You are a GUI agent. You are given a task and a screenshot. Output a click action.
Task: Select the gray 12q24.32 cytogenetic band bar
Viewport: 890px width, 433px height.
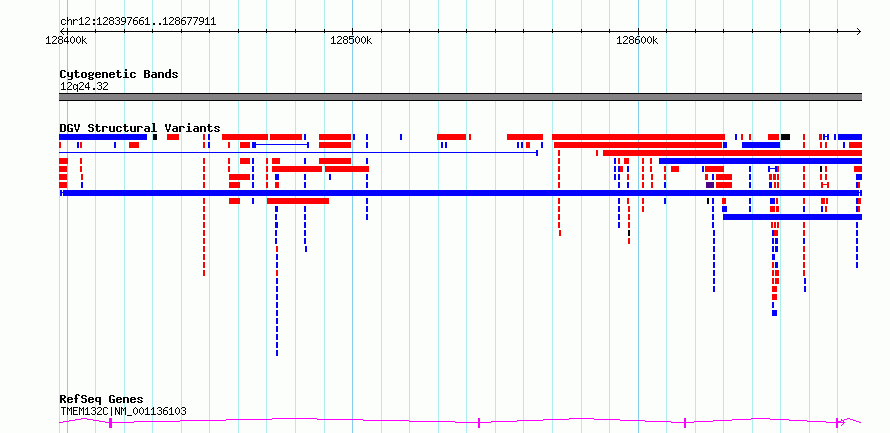pyautogui.click(x=460, y=97)
